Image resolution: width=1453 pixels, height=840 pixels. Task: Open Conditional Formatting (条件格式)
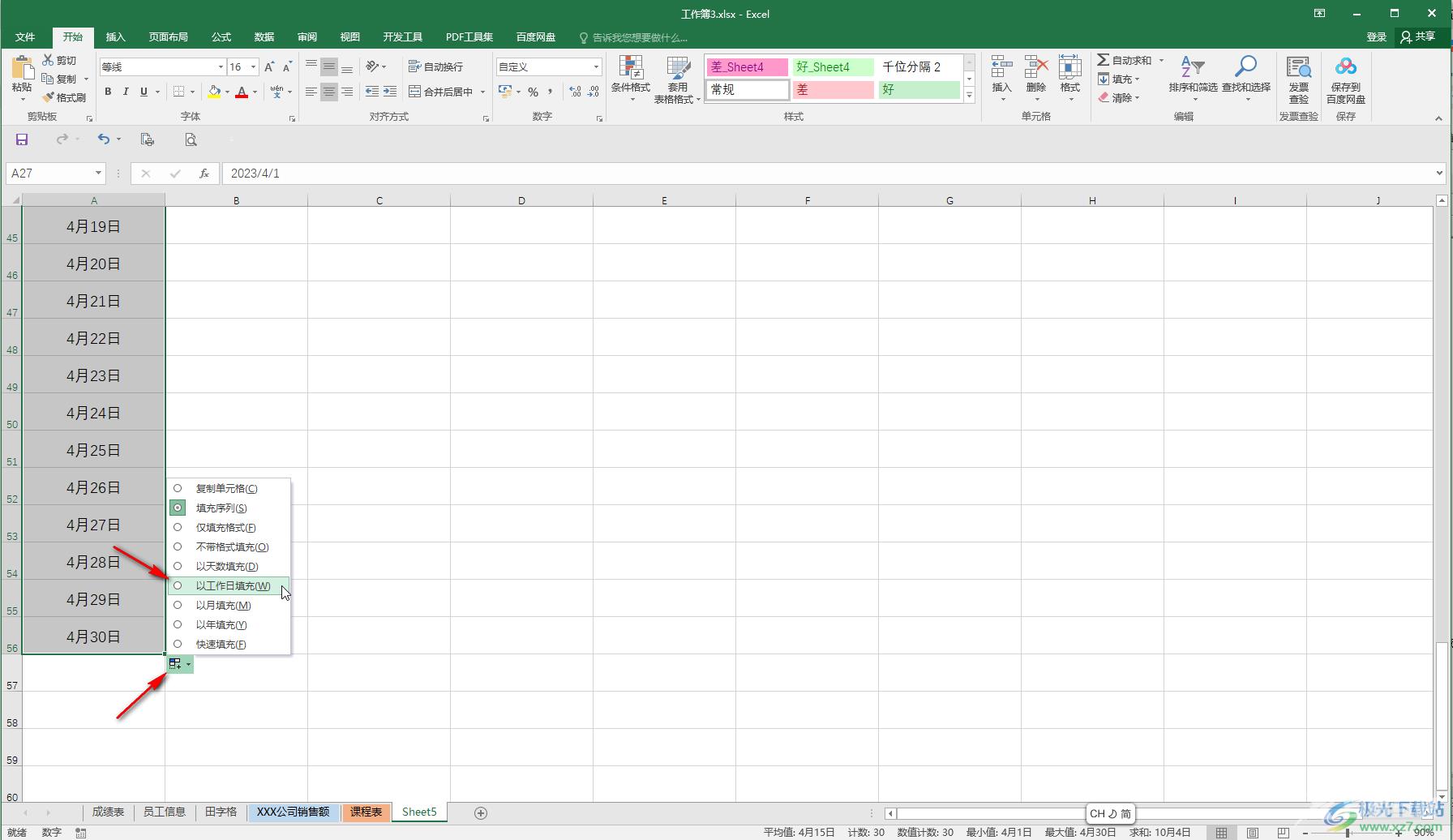coord(630,79)
